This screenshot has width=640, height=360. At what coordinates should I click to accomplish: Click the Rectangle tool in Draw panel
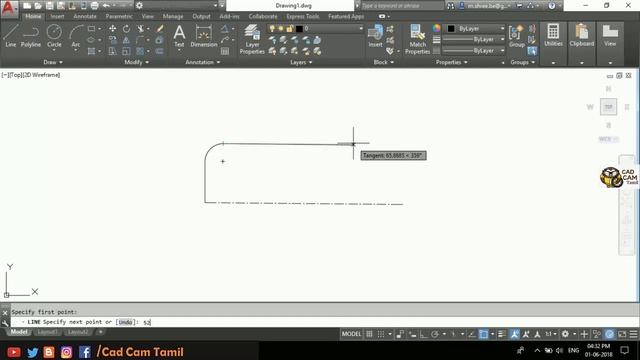coord(91,29)
